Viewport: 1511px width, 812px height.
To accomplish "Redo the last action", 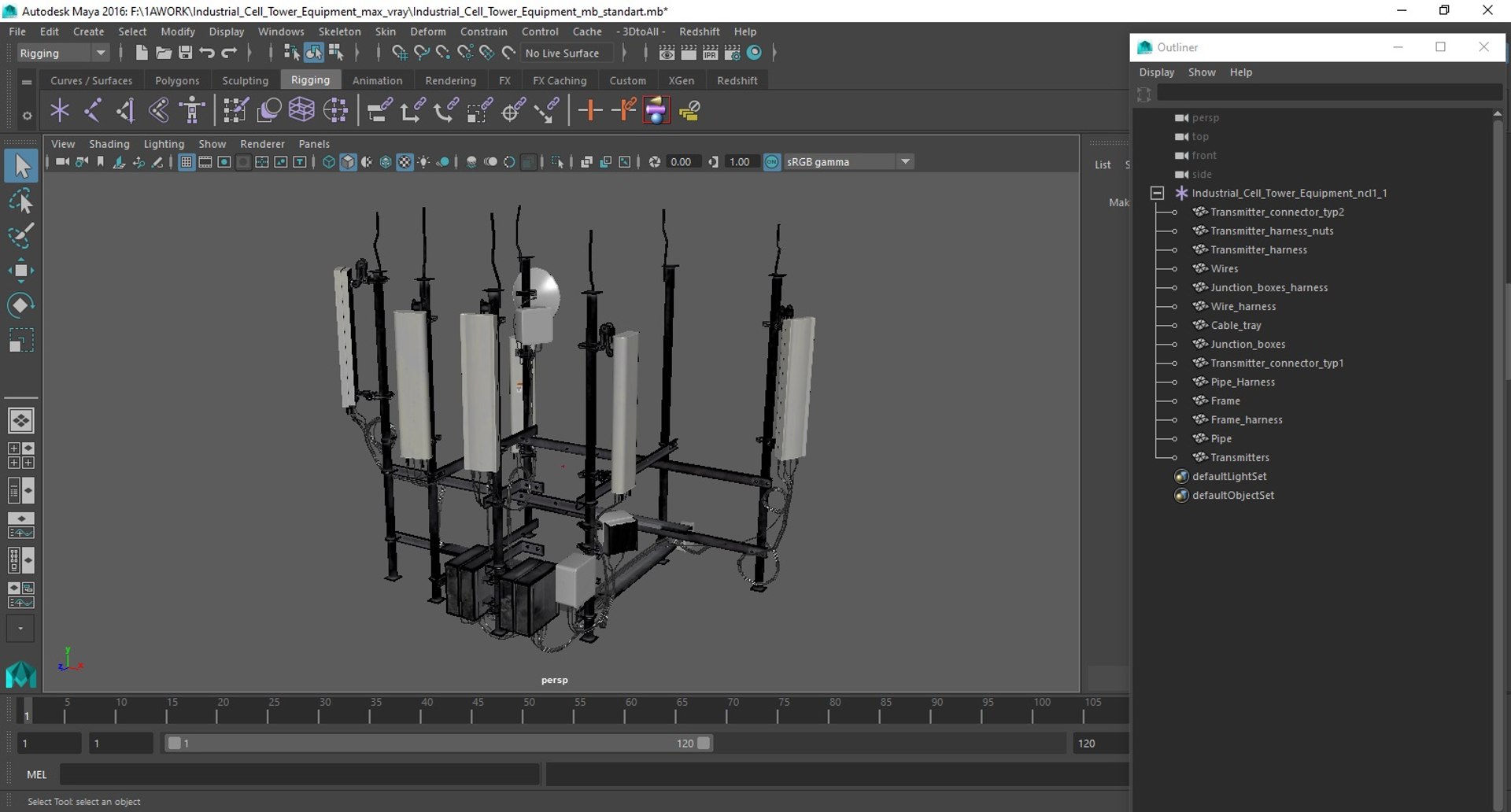I will click(229, 53).
